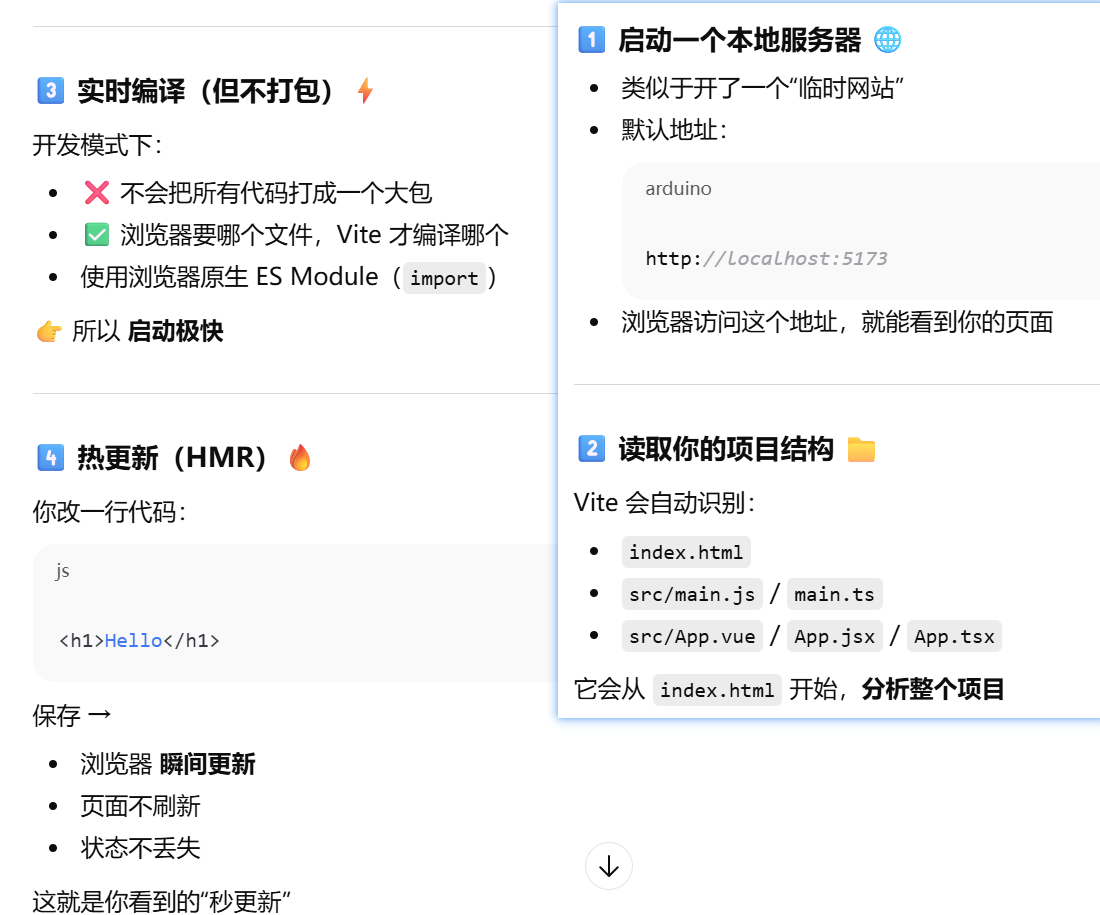The height and width of the screenshot is (915, 1100).
Task: Click the text 'Vite 会自动识别：'
Action: click(x=664, y=502)
